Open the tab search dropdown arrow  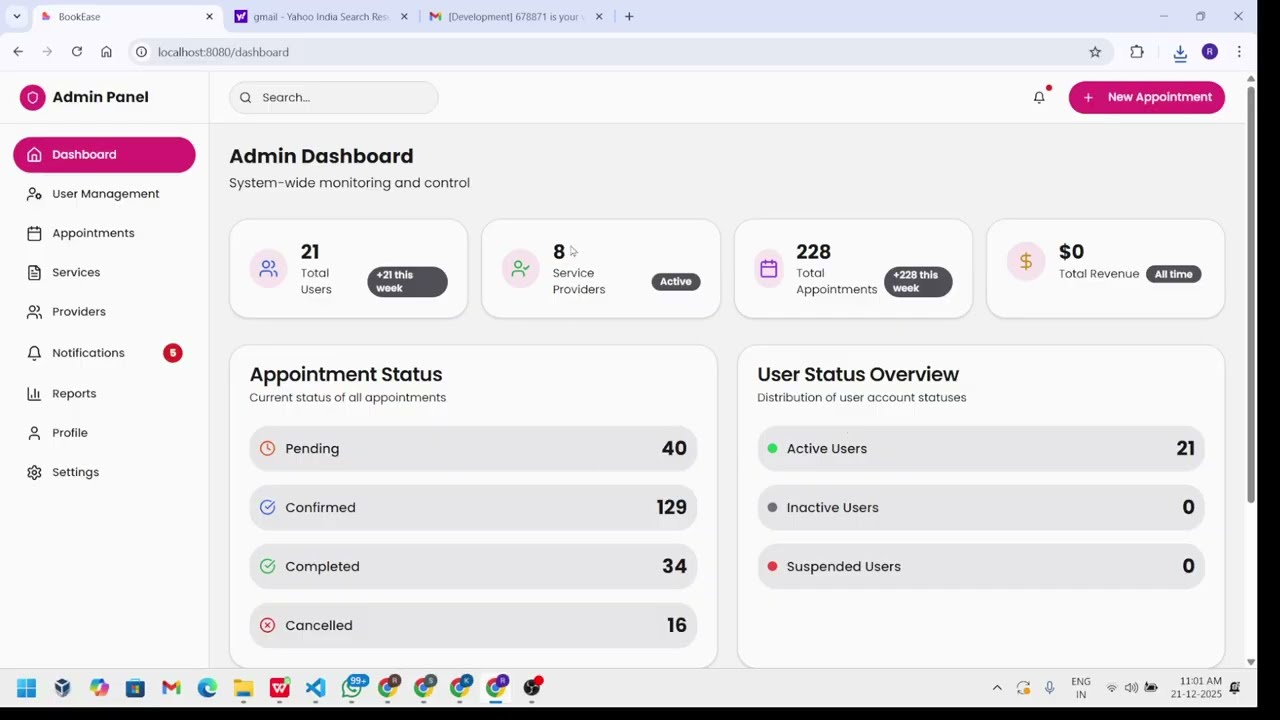point(16,17)
